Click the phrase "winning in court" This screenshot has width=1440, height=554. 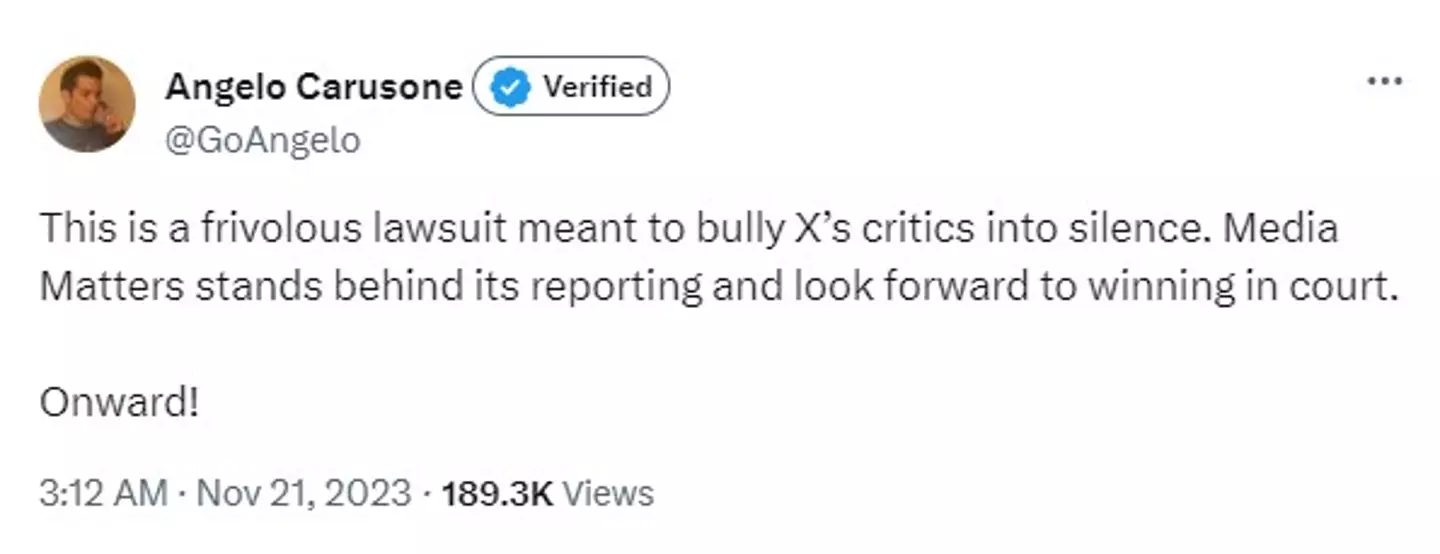point(1240,287)
